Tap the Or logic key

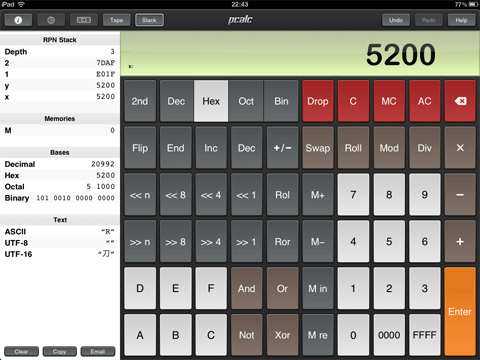[282, 288]
